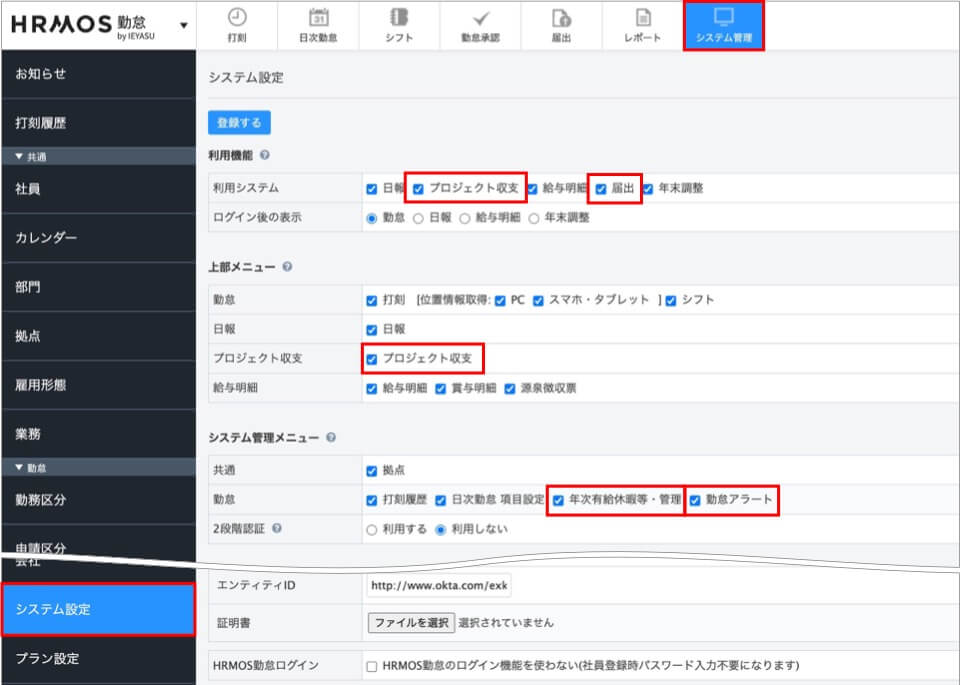960x685 pixels.
Task: Open the レポート report icon
Action: (642, 17)
